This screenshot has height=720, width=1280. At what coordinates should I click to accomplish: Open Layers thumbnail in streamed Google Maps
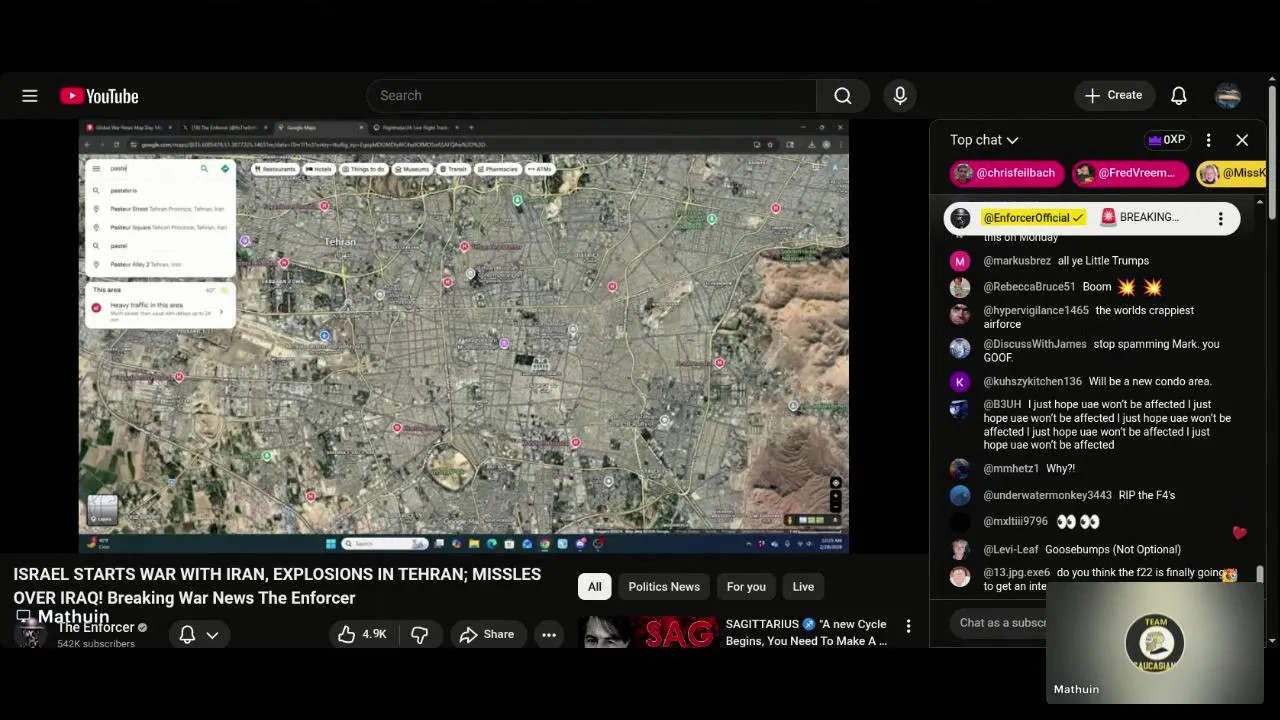point(102,509)
